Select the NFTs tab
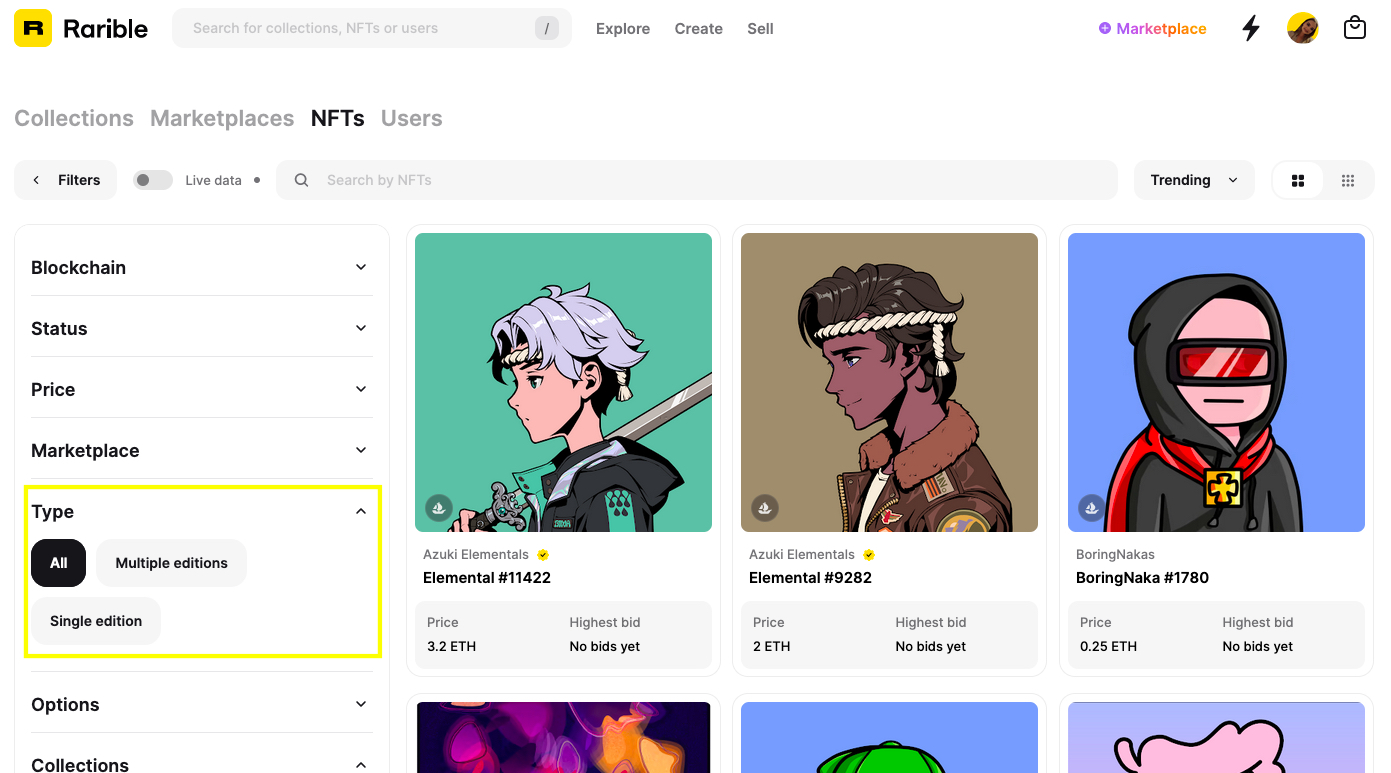 point(338,118)
